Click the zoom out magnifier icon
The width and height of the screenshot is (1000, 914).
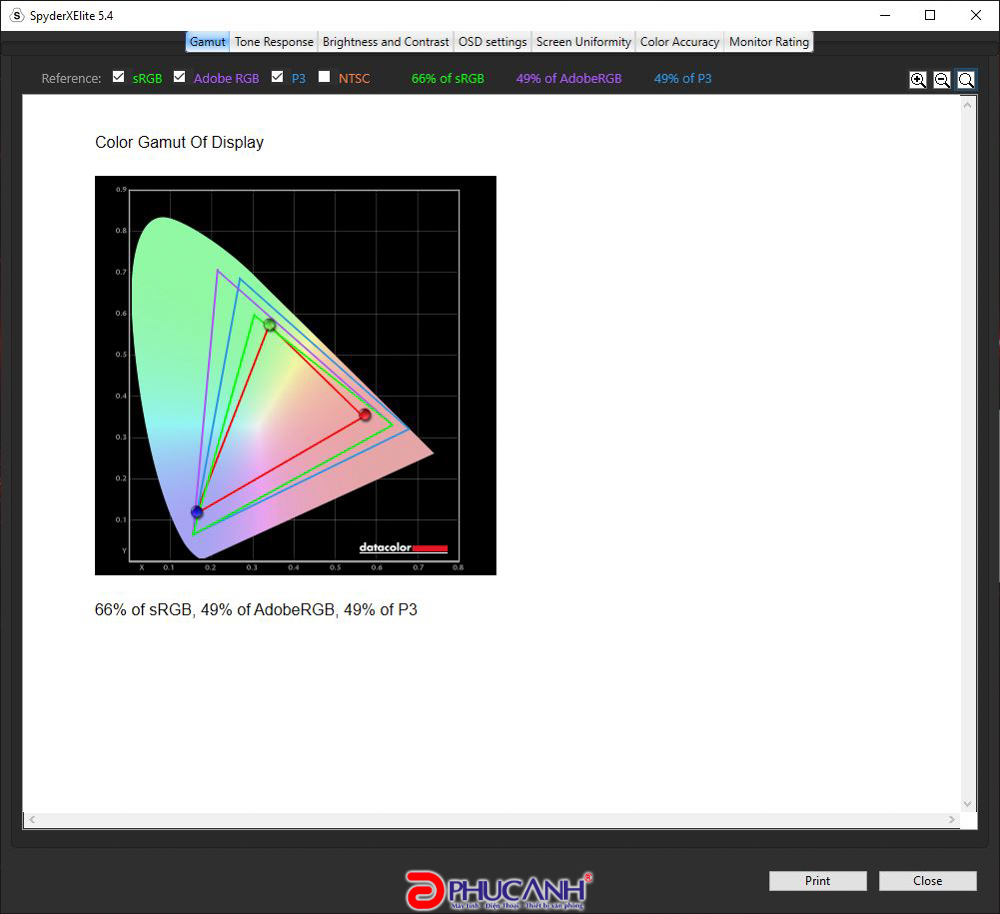(942, 80)
